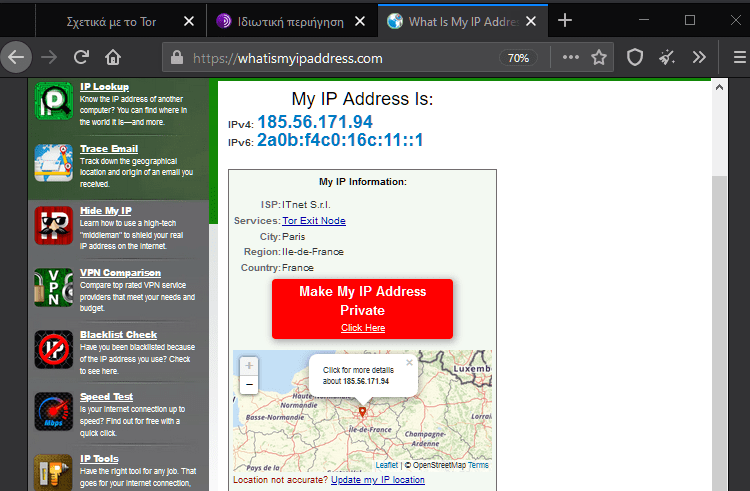Open the Leaflet attribution link
Screen dimensions: 750x491
pos(386,465)
